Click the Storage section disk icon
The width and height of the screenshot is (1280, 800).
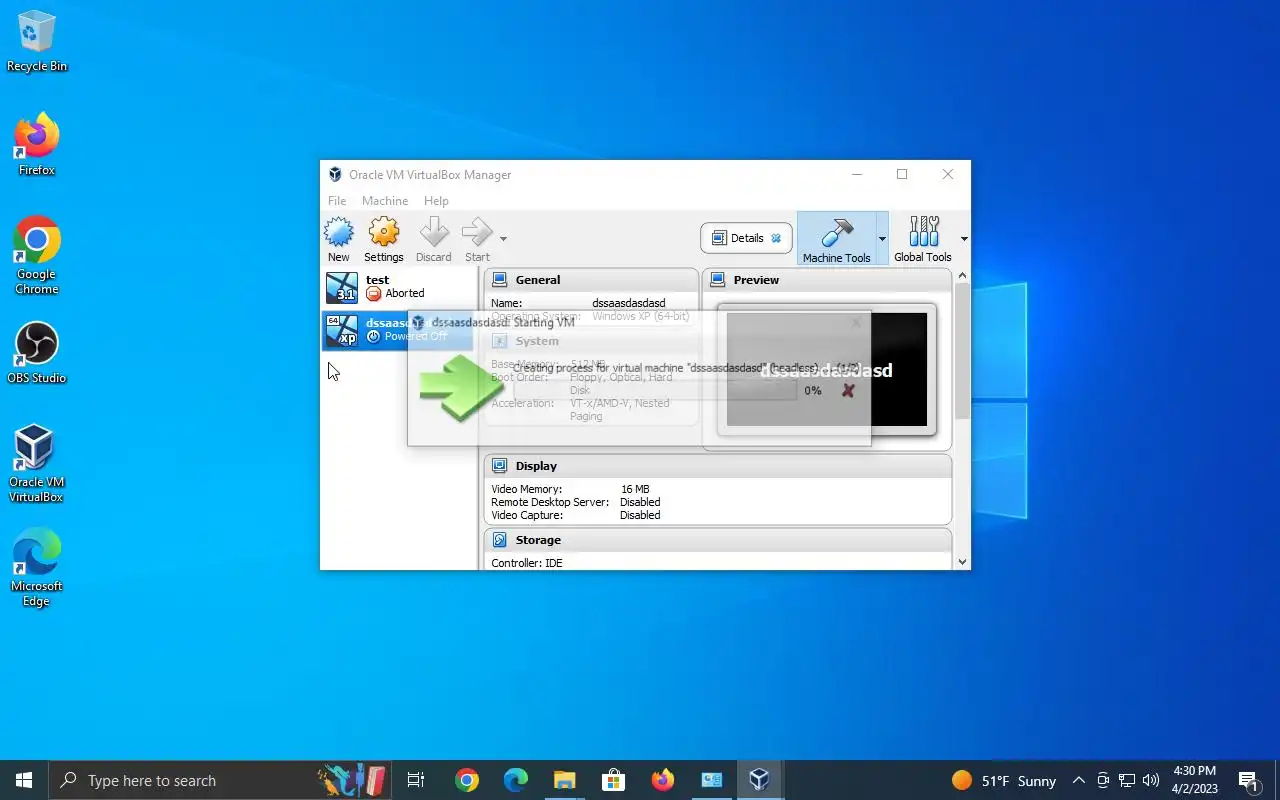500,540
